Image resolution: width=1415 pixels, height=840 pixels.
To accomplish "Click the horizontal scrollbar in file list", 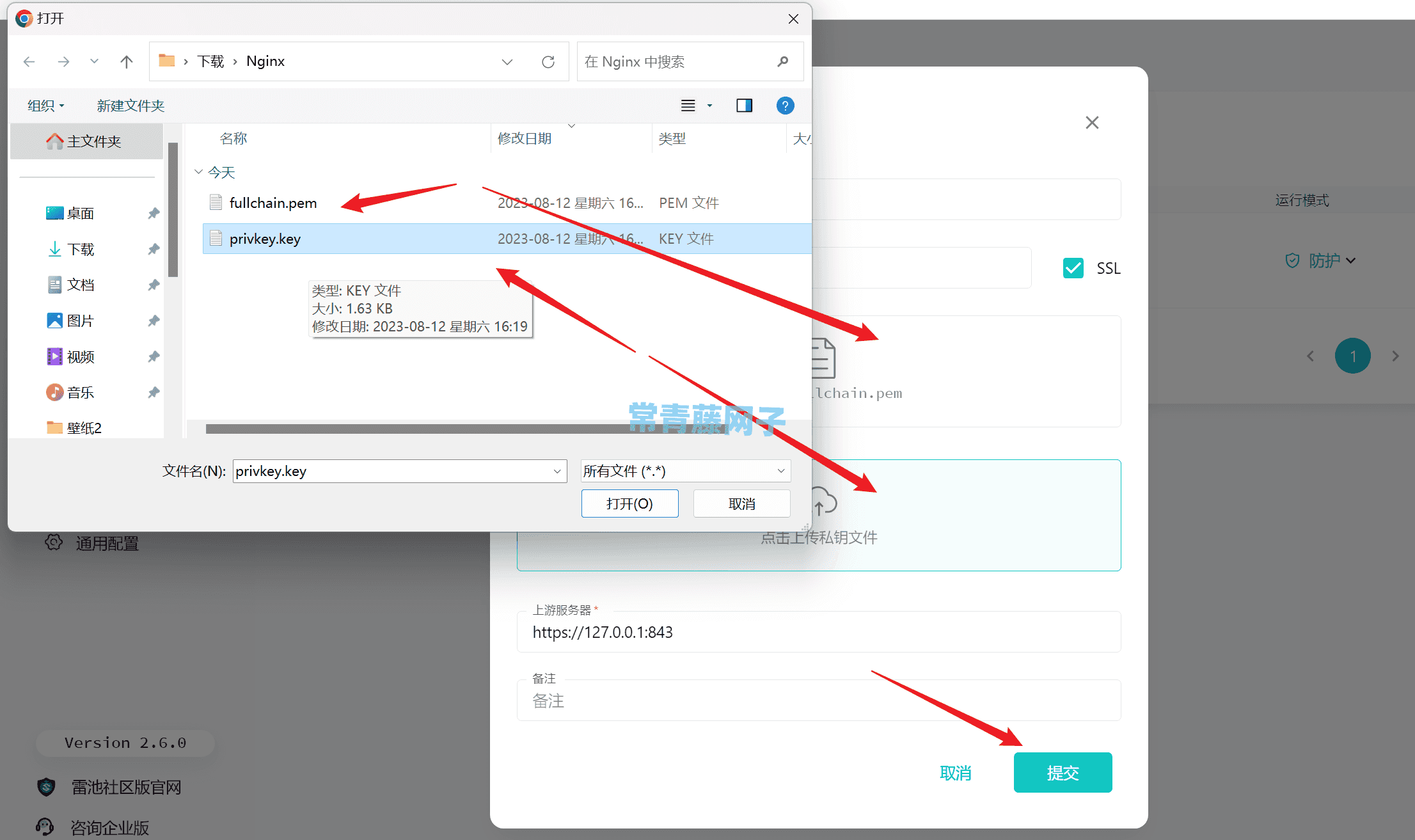I will [416, 429].
